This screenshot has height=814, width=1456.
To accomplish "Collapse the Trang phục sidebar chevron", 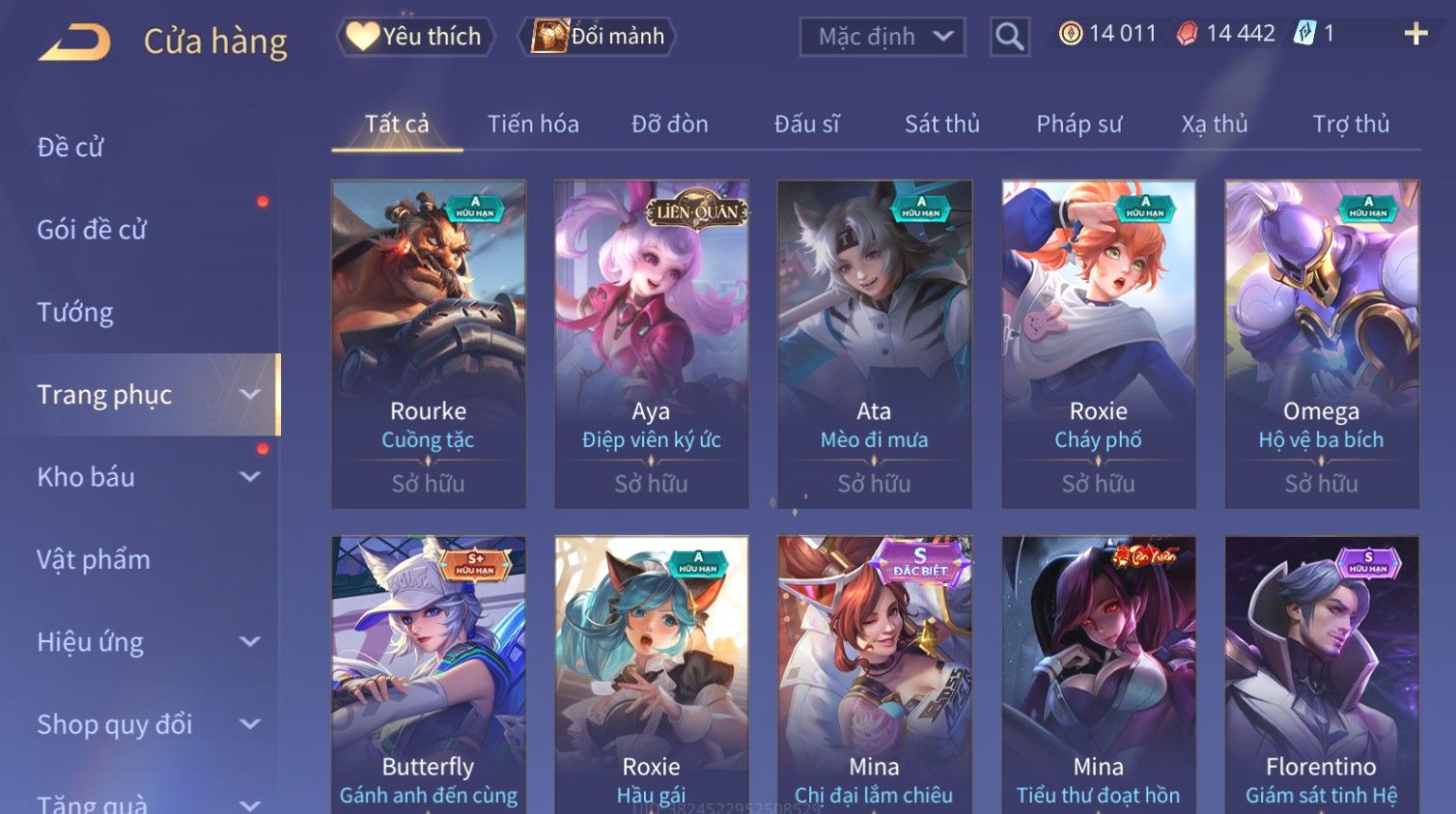I will click(x=250, y=394).
